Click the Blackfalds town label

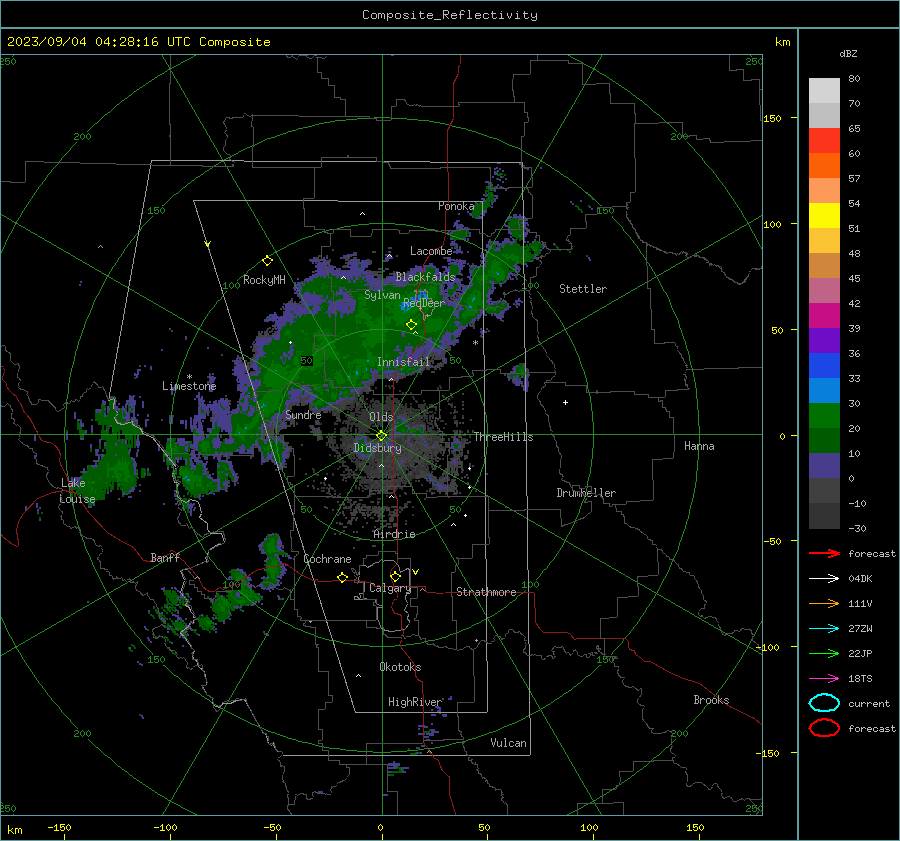pos(425,277)
